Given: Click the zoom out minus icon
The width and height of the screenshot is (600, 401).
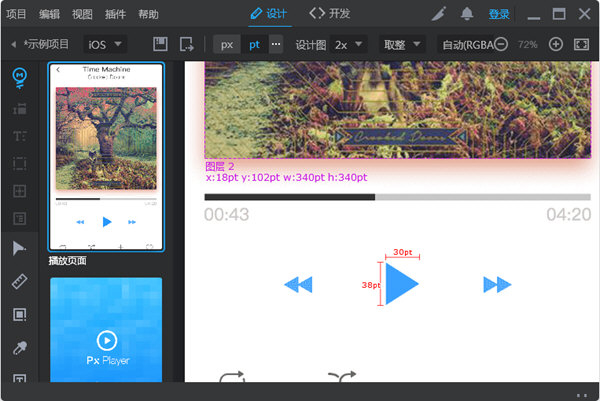Looking at the screenshot, I should (500, 45).
